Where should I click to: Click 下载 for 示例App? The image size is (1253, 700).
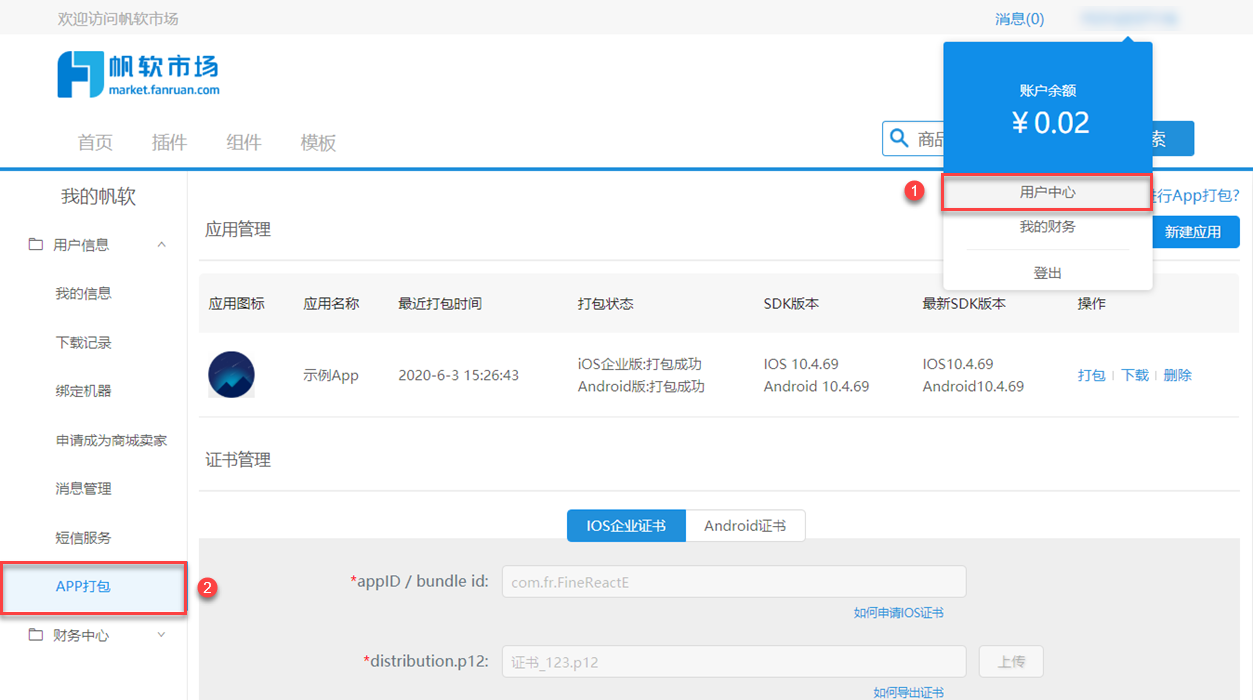click(x=1135, y=375)
